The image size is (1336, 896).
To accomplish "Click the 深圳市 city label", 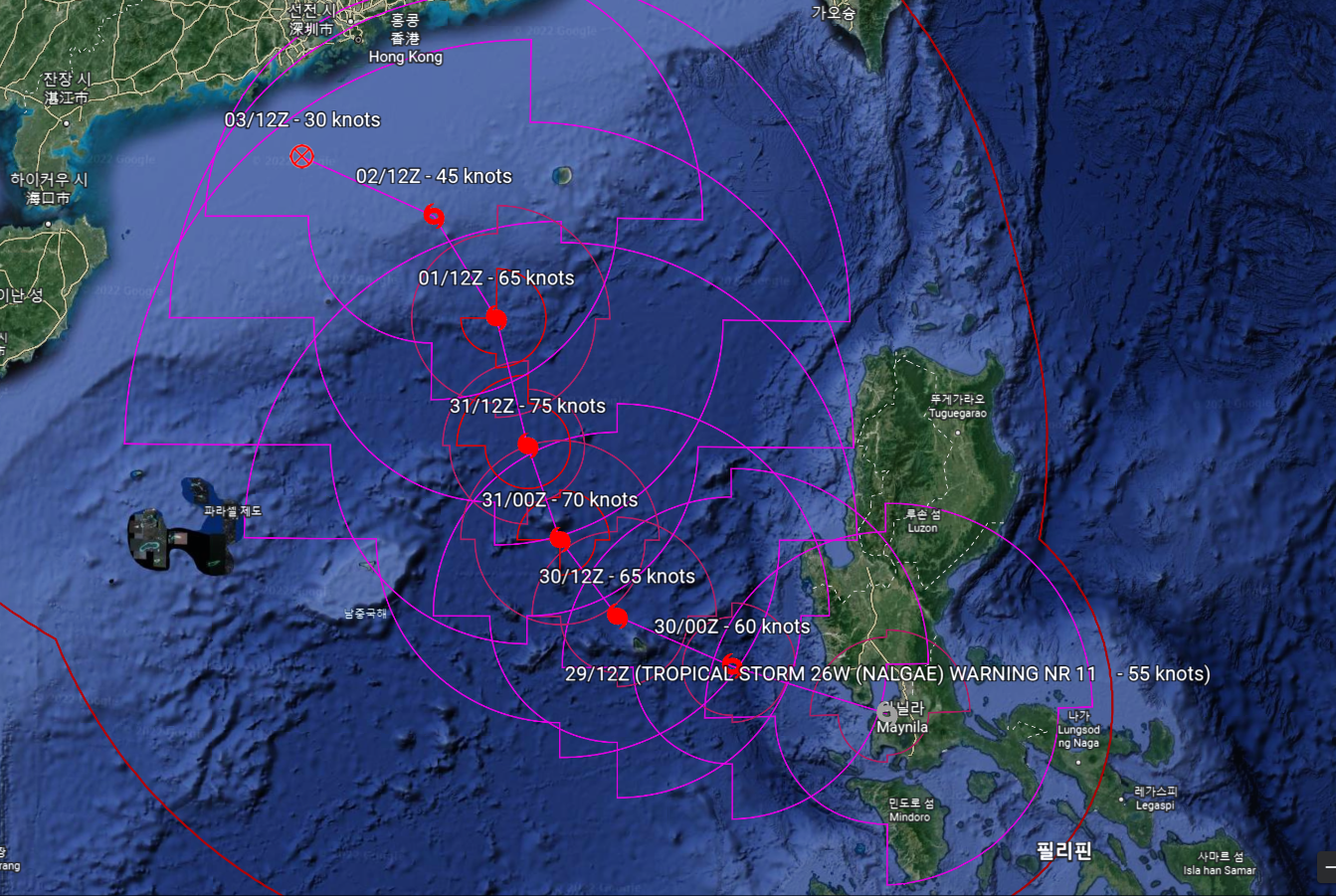I will click(x=311, y=28).
